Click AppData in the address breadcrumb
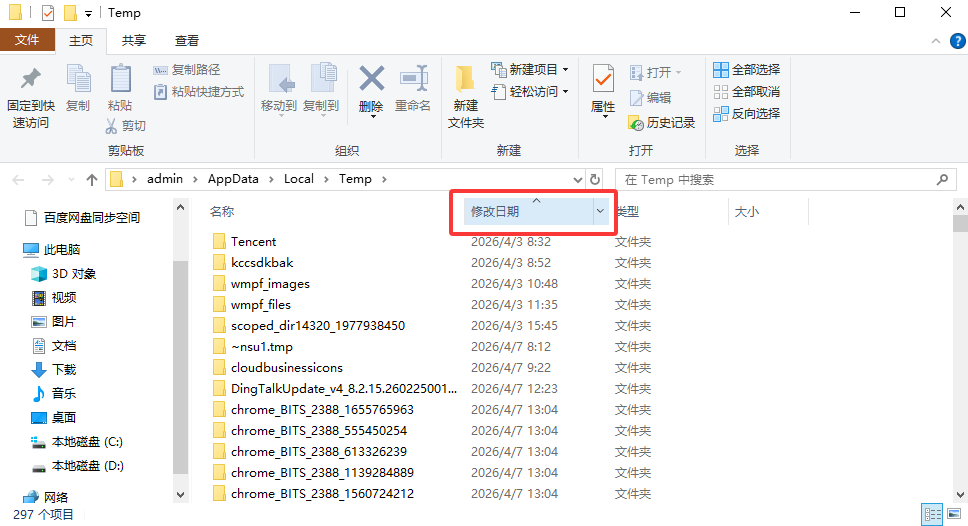The width and height of the screenshot is (968, 526). (x=233, y=179)
